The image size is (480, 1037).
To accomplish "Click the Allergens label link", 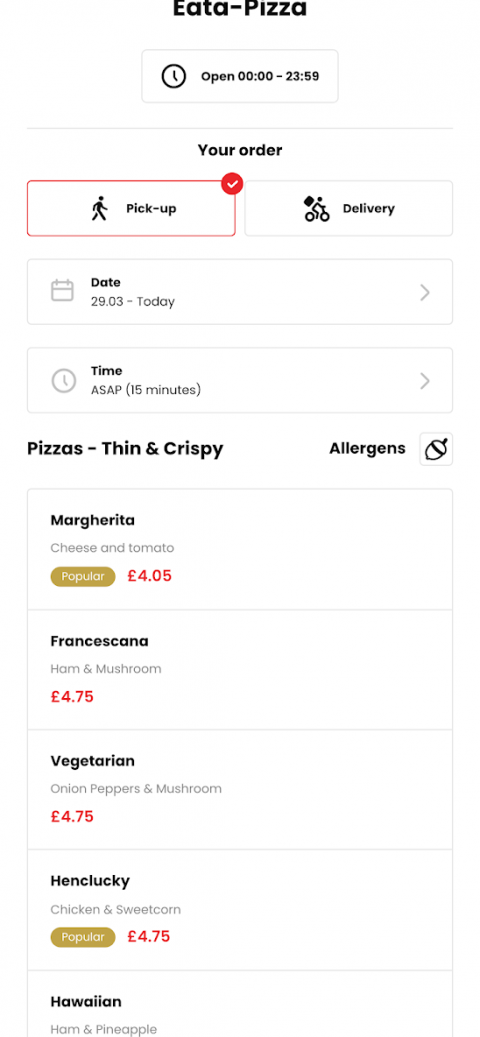I will tap(368, 448).
